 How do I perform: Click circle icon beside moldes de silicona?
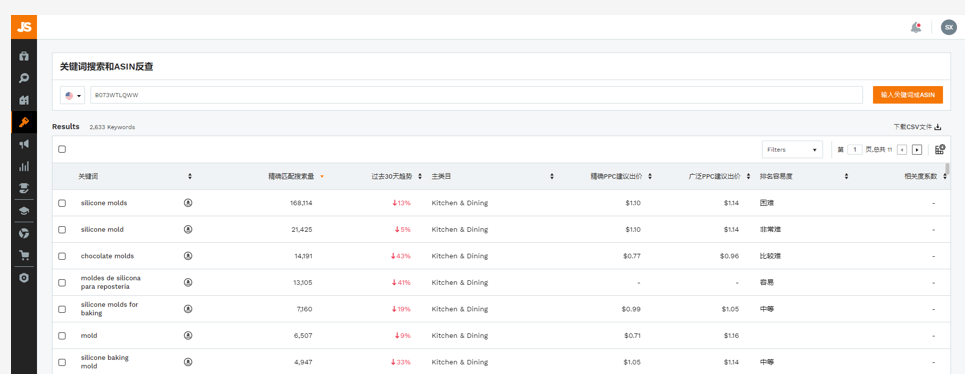[x=188, y=282]
